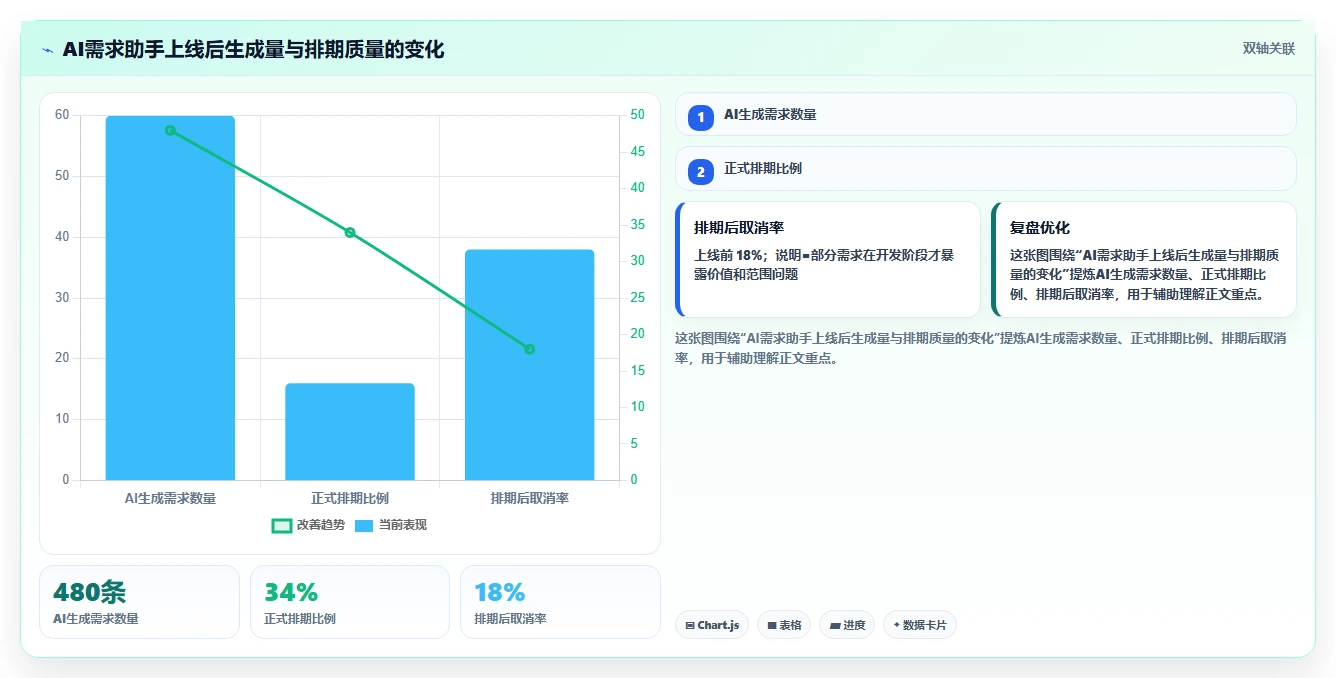The width and height of the screenshot is (1336, 678).
Task: Select step 1 AI生成需求数量 item
Action: (x=985, y=114)
